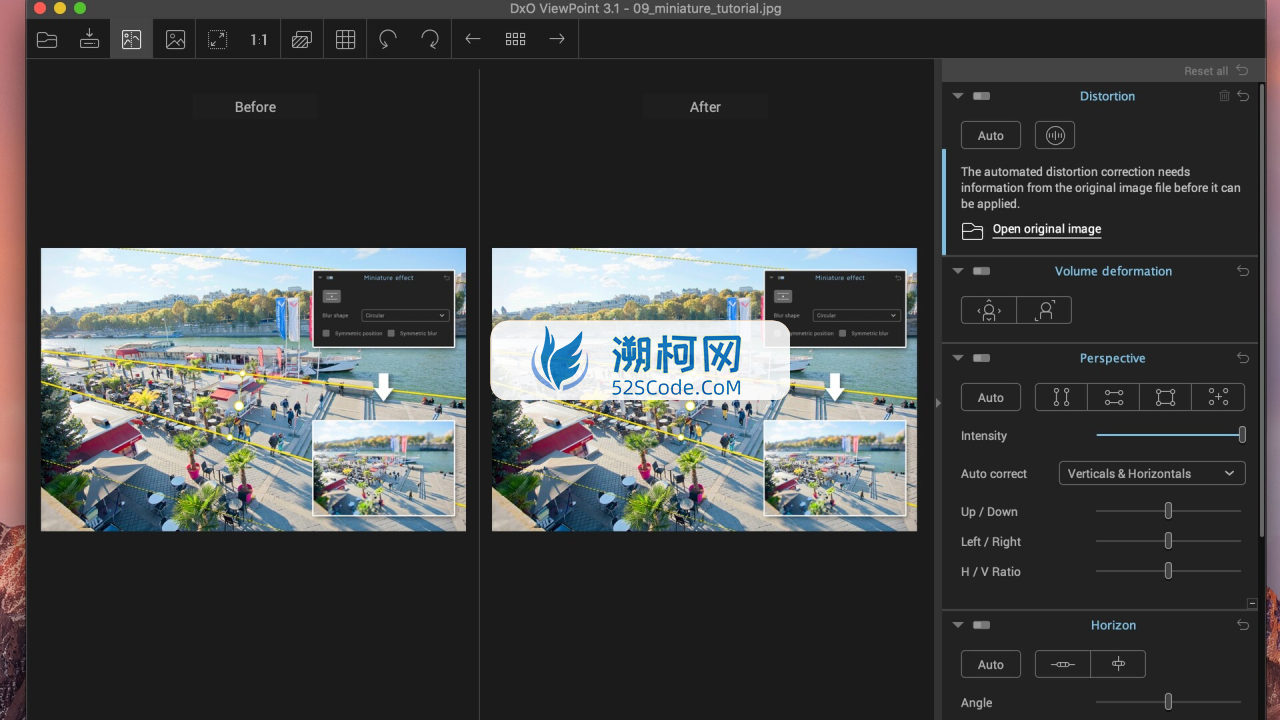Click the folder icon beside Open original image

[972, 230]
